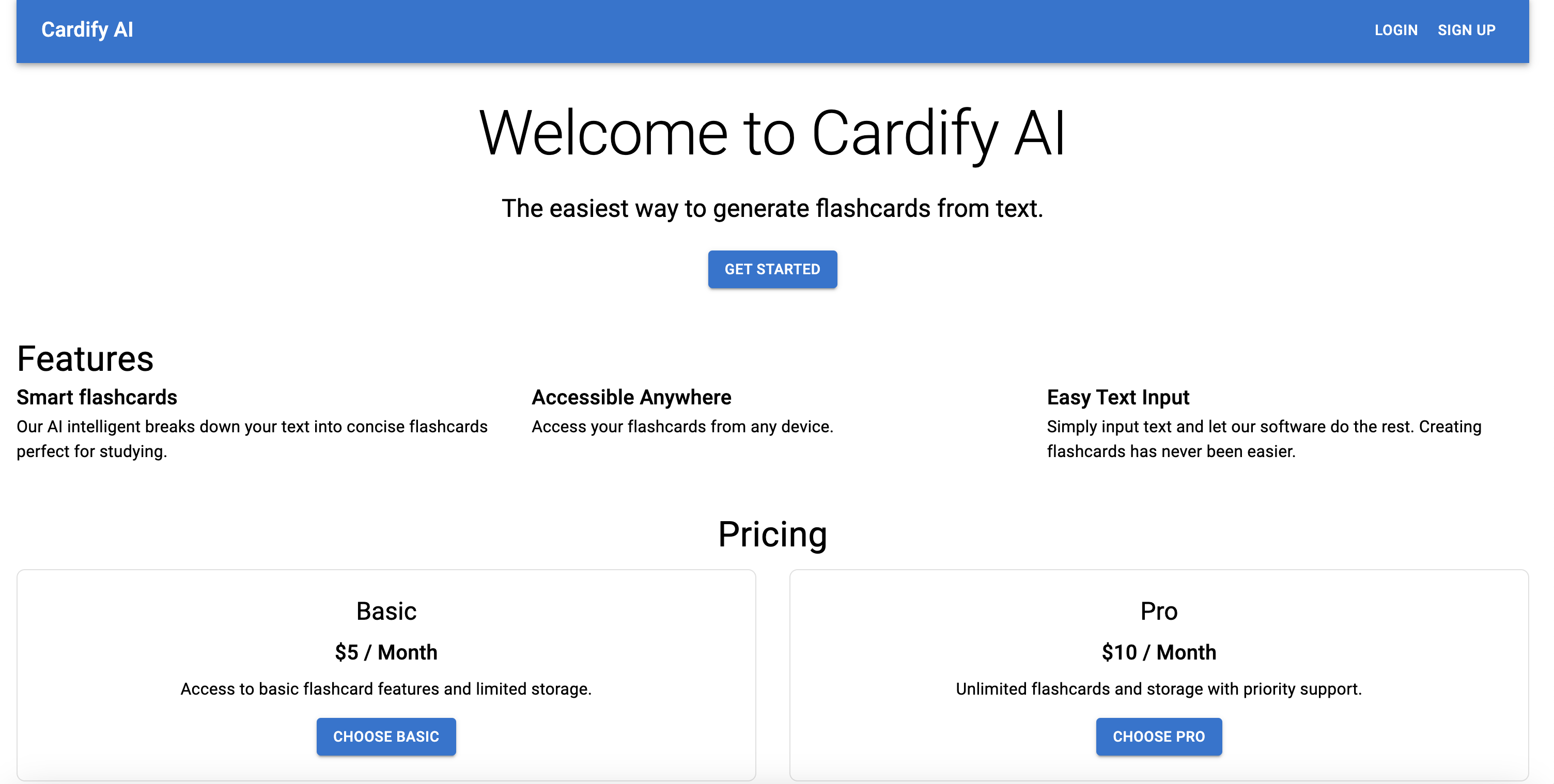Click the 'Access your flashcards from any device' text
This screenshot has width=1554, height=784.
[682, 427]
